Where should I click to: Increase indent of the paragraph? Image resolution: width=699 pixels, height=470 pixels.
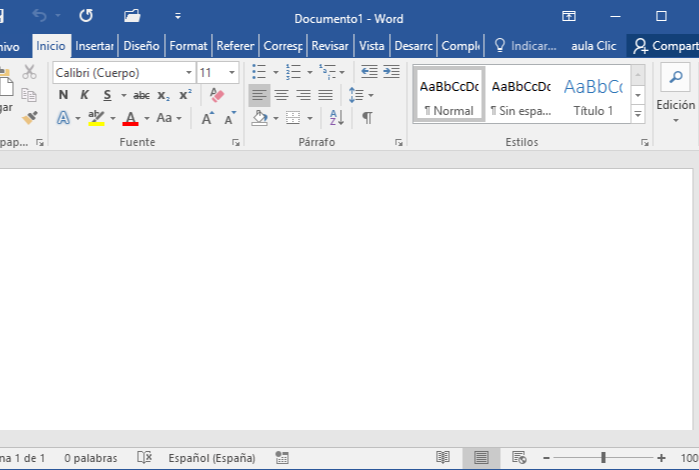pos(391,72)
